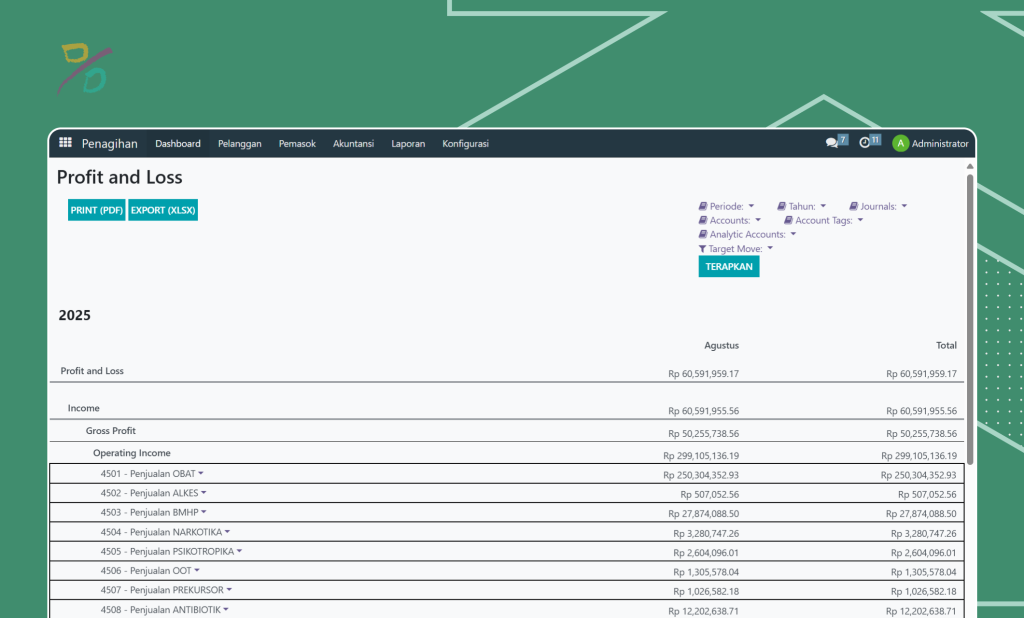
Task: Open the chat messages icon
Action: click(x=831, y=143)
